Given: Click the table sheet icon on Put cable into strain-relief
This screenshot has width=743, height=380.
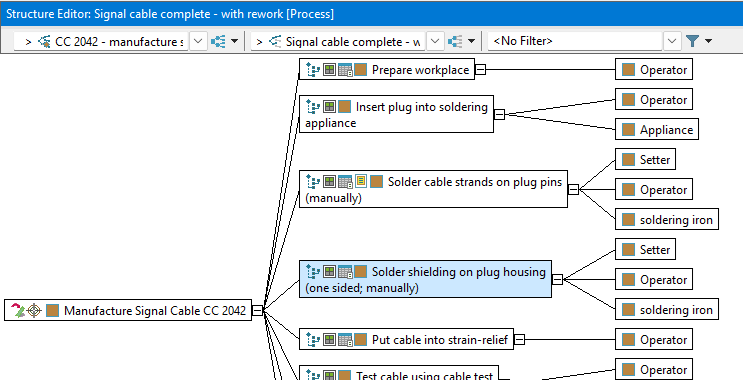Looking at the screenshot, I should [345, 340].
